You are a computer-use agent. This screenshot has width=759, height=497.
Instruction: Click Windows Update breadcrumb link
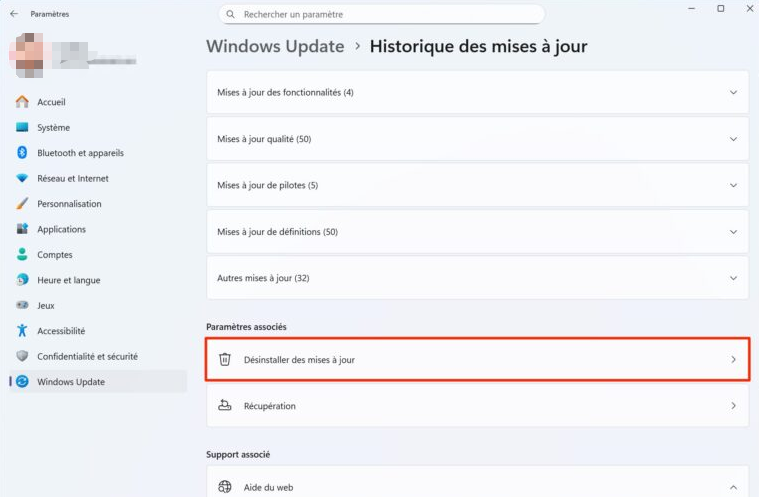click(275, 46)
